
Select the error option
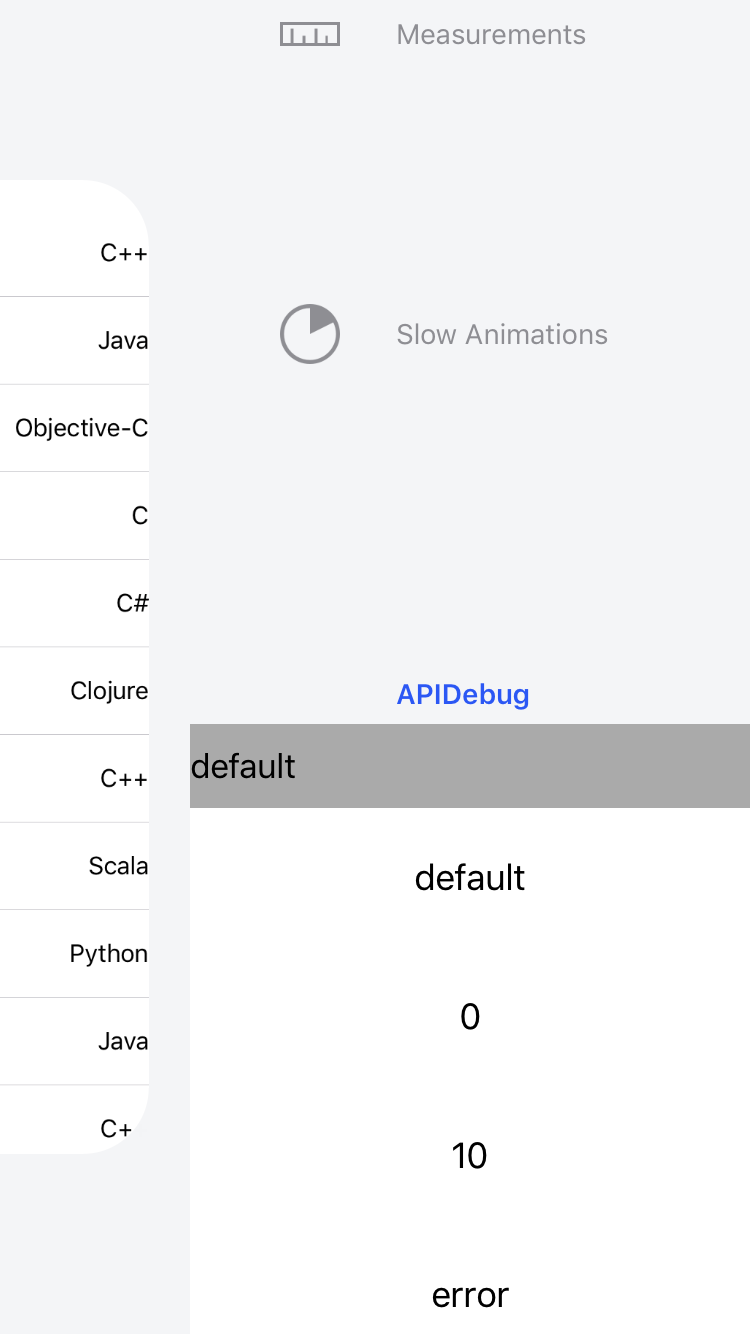470,1294
